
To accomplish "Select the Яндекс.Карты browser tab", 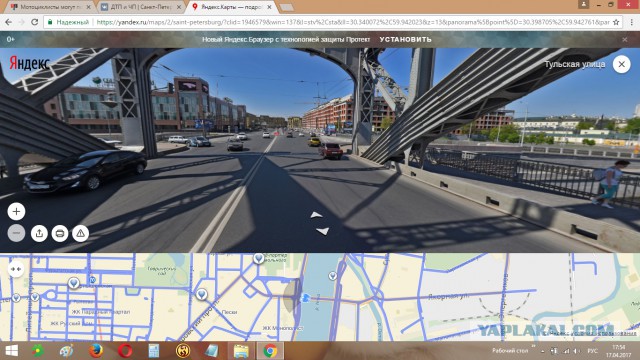I will tap(232, 7).
